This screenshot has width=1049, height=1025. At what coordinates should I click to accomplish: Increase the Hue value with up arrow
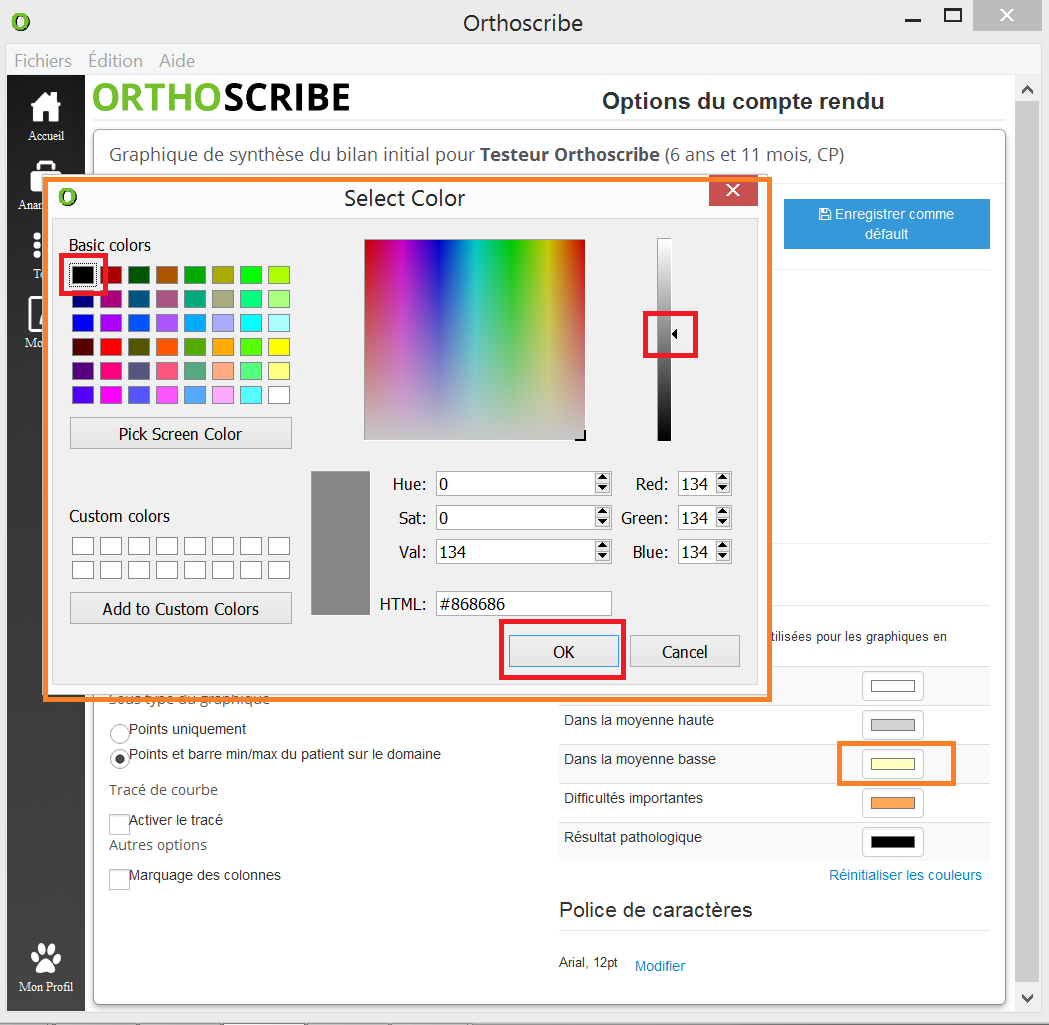click(x=602, y=479)
